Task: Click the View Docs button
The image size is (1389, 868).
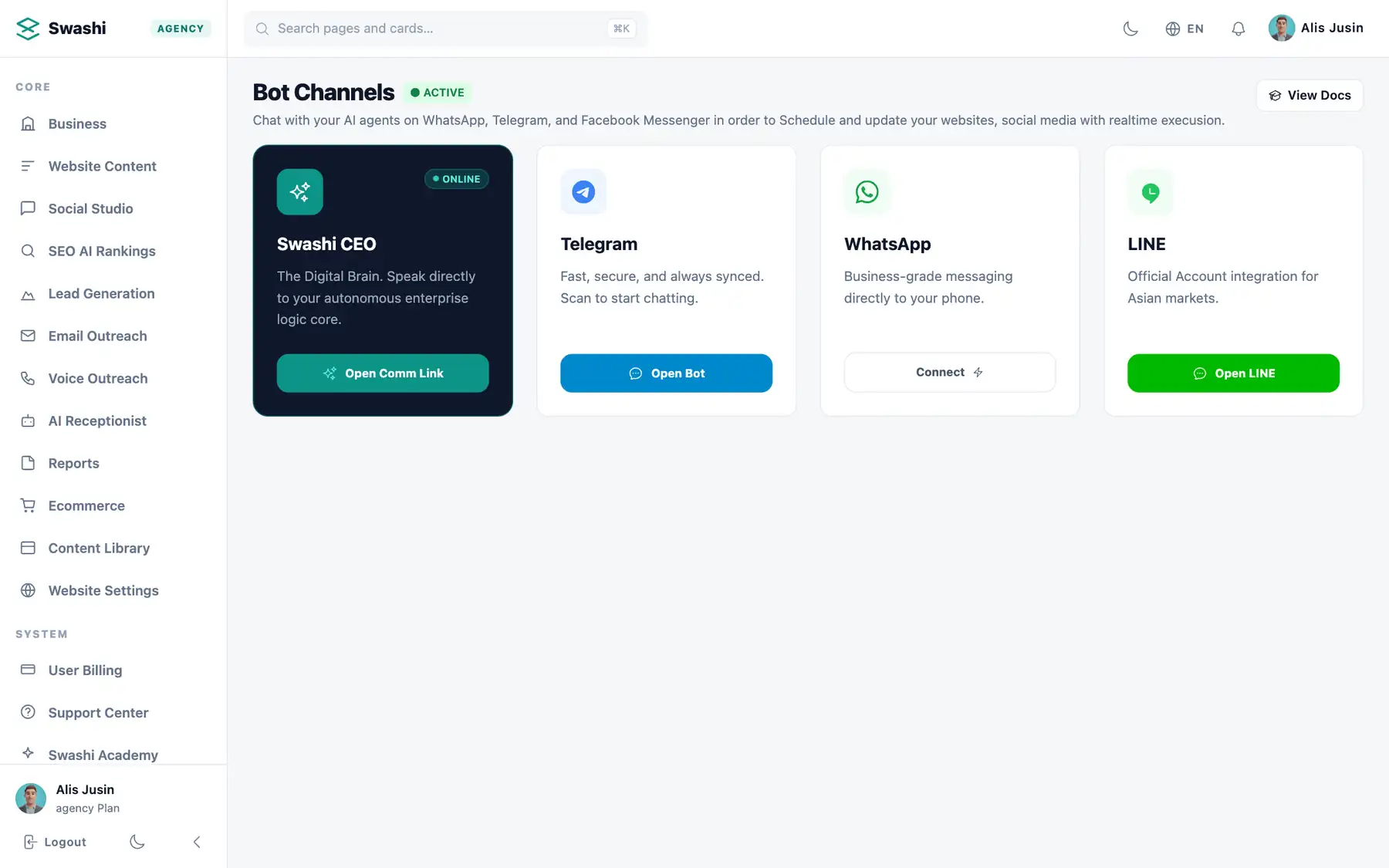Action: pos(1310,96)
